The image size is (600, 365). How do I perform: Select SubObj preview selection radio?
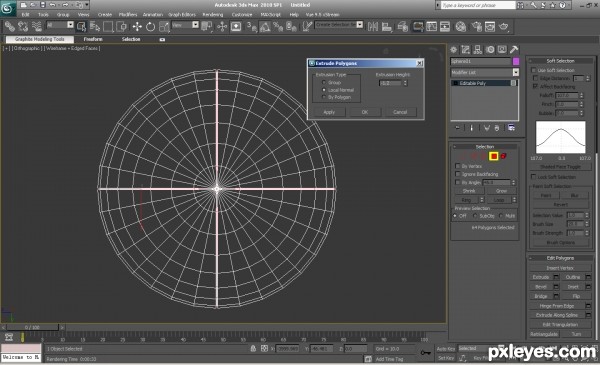pos(475,216)
